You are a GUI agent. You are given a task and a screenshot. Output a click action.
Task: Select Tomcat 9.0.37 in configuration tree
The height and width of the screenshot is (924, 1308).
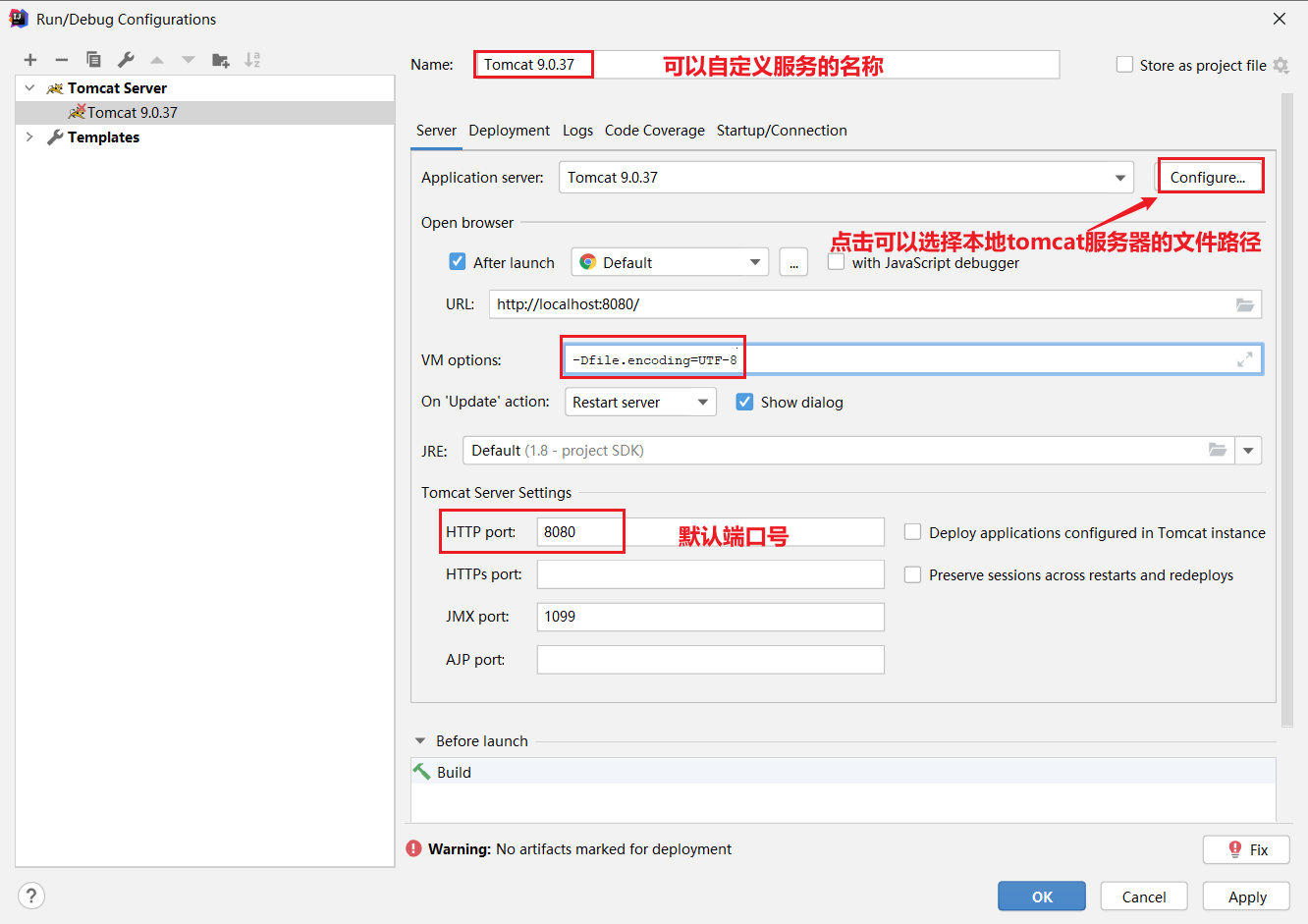click(x=205, y=113)
